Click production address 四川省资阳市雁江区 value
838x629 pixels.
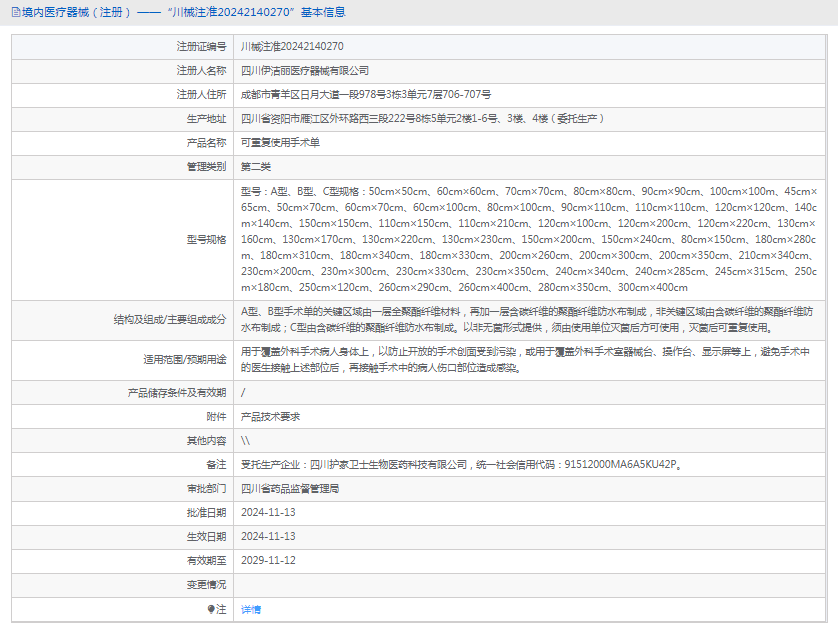[422, 119]
